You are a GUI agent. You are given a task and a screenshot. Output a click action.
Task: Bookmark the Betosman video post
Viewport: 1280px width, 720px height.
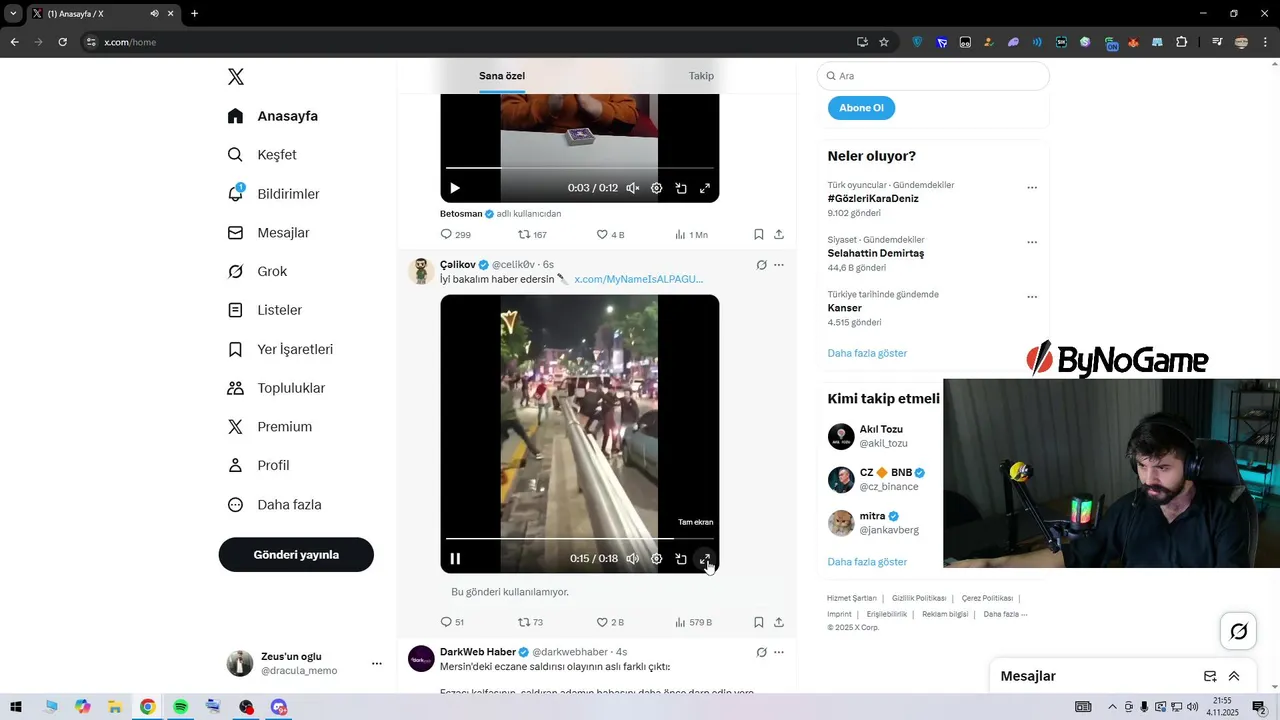click(x=759, y=235)
